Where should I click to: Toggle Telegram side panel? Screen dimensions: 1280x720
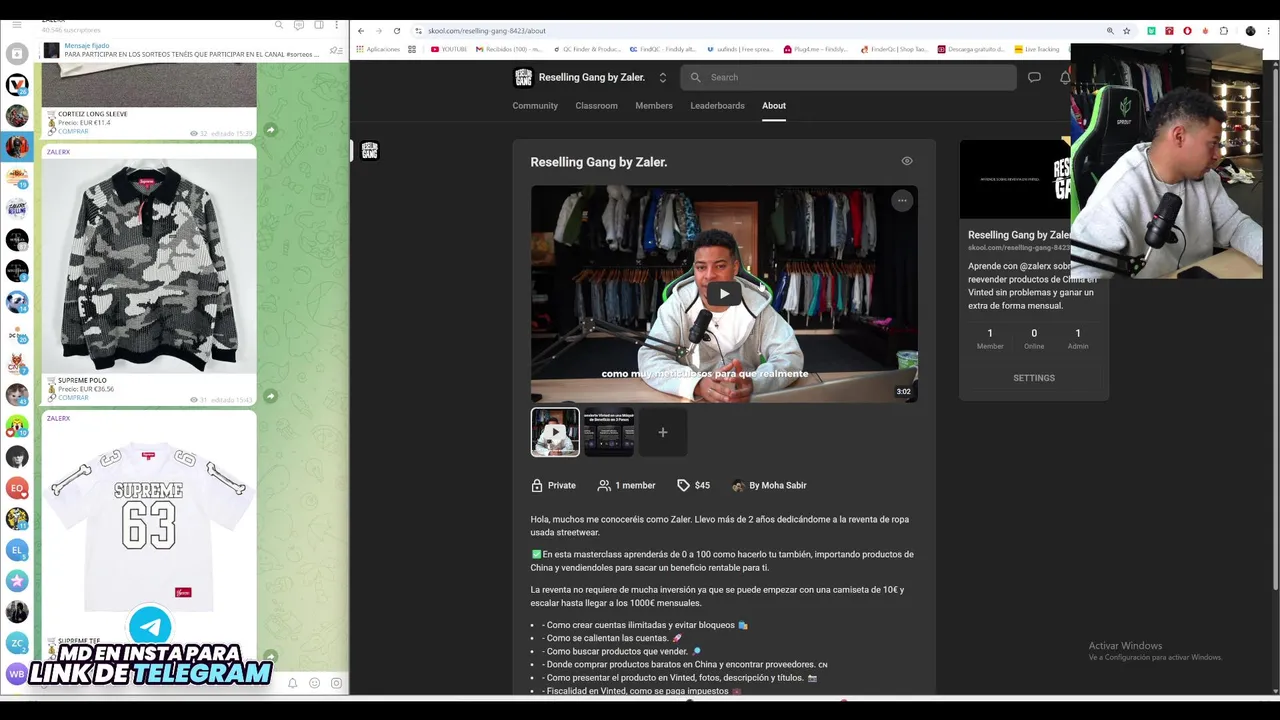(x=319, y=24)
